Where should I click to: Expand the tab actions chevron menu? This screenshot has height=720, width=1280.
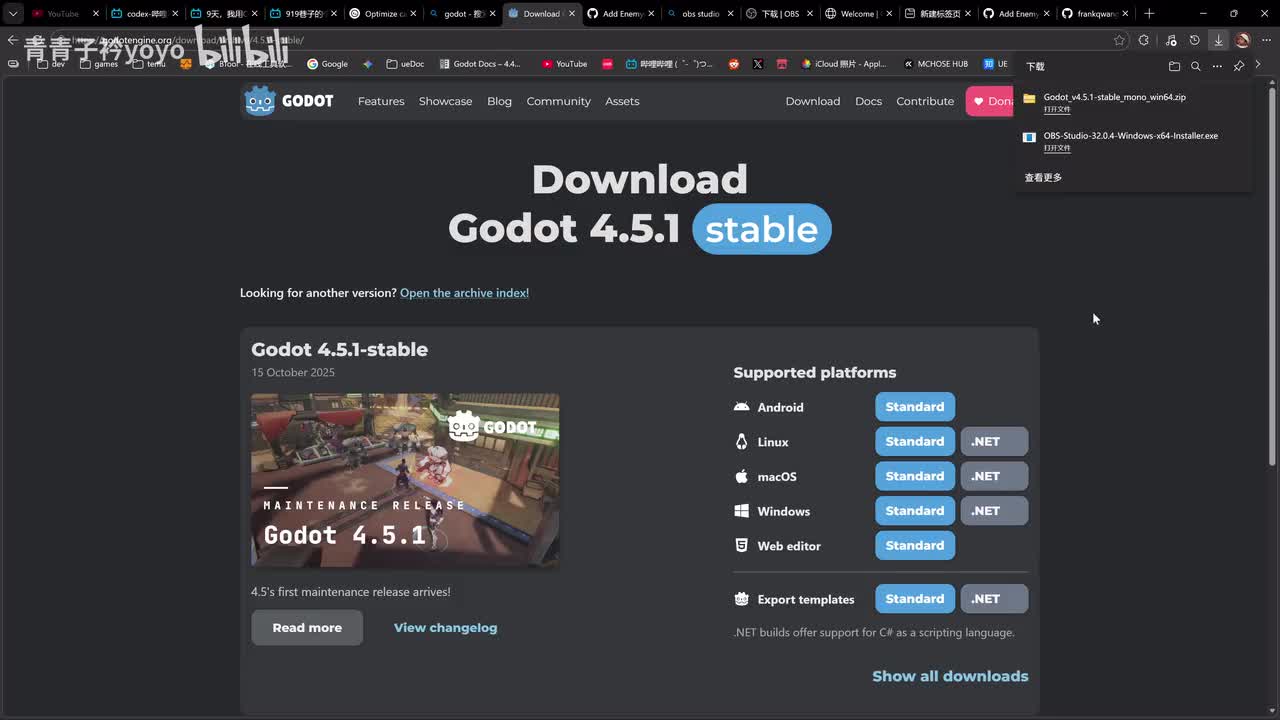[12, 13]
